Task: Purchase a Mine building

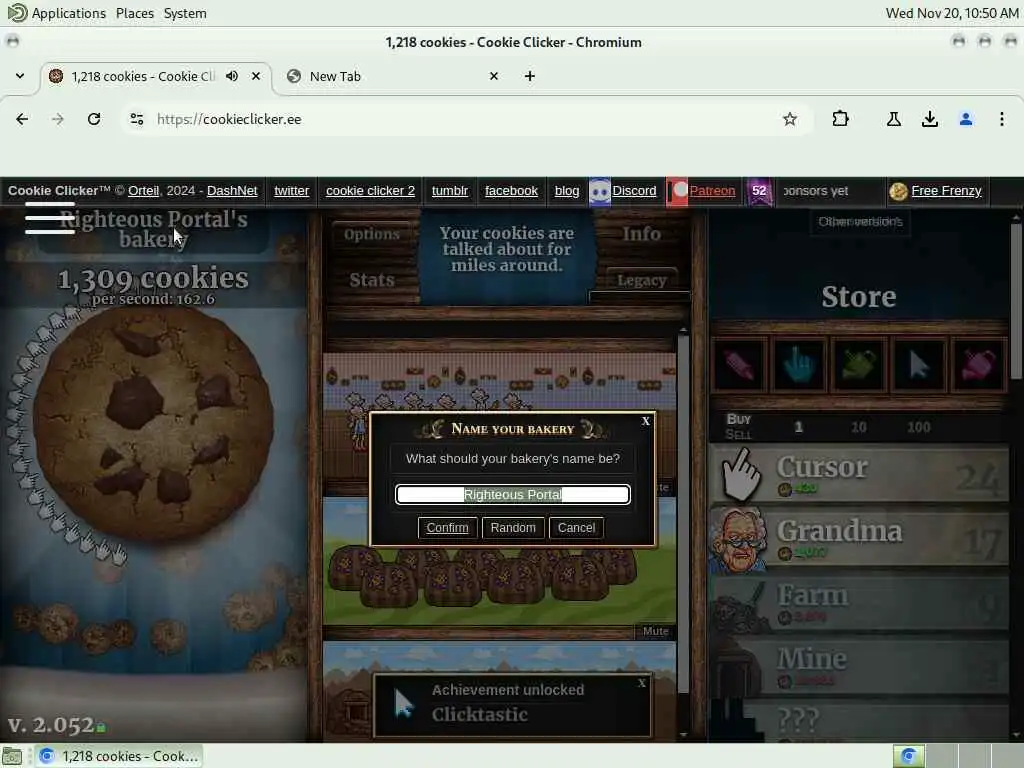Action: (x=859, y=665)
